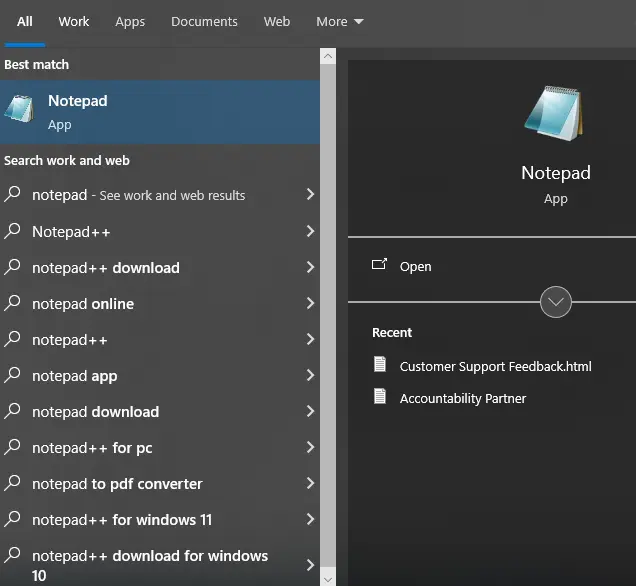Switch to the Work tab
636x586 pixels.
[74, 21]
